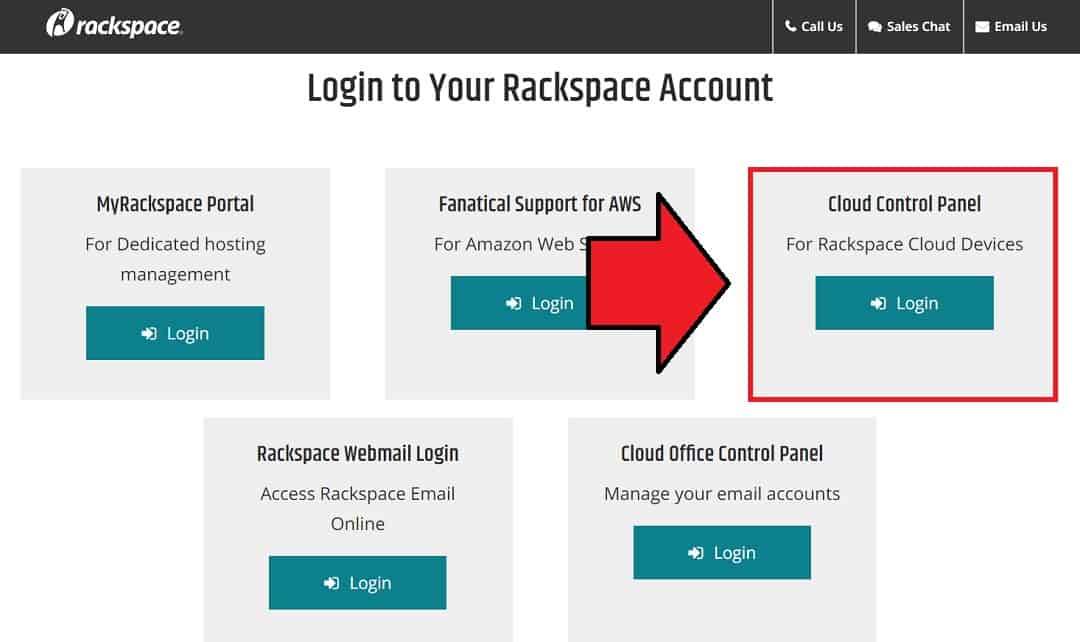The image size is (1080, 642).
Task: Open the Call Us header link
Action: [814, 27]
